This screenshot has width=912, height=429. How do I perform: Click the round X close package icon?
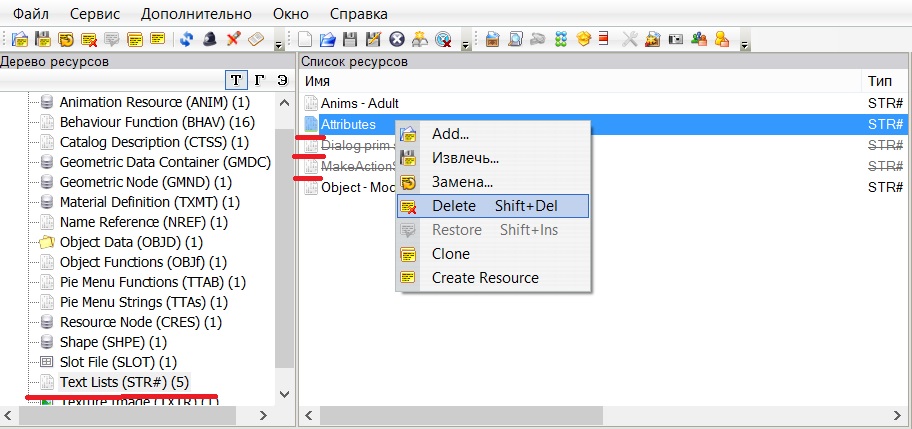pos(396,40)
